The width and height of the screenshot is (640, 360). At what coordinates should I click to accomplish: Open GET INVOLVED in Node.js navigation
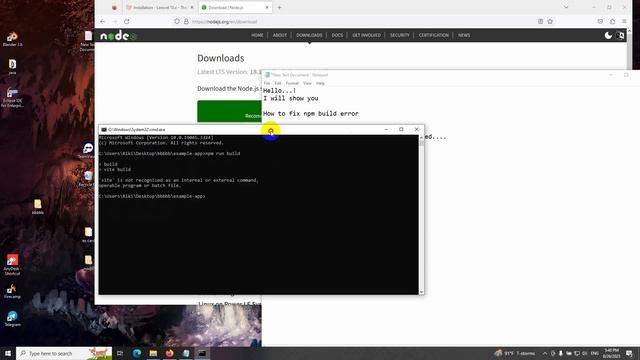(x=366, y=35)
